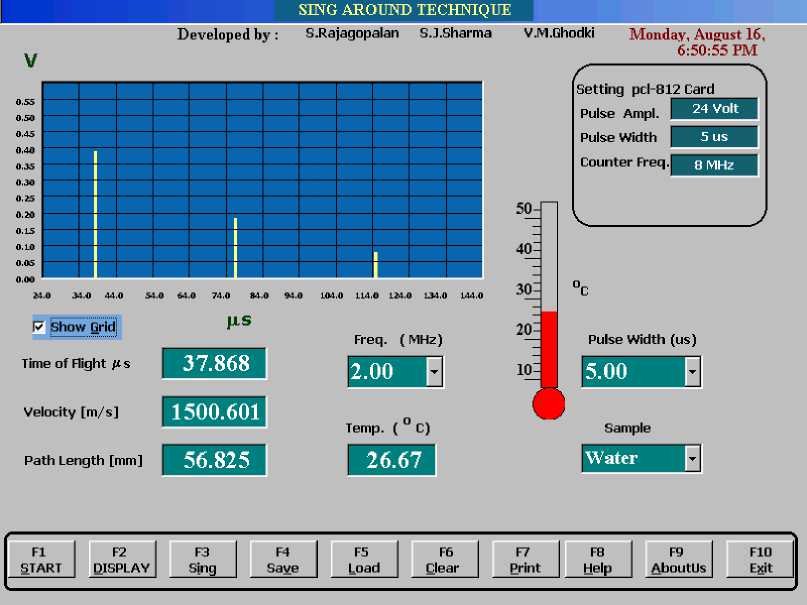Print results via F7 Print button
This screenshot has height=605, width=807.
click(524, 560)
